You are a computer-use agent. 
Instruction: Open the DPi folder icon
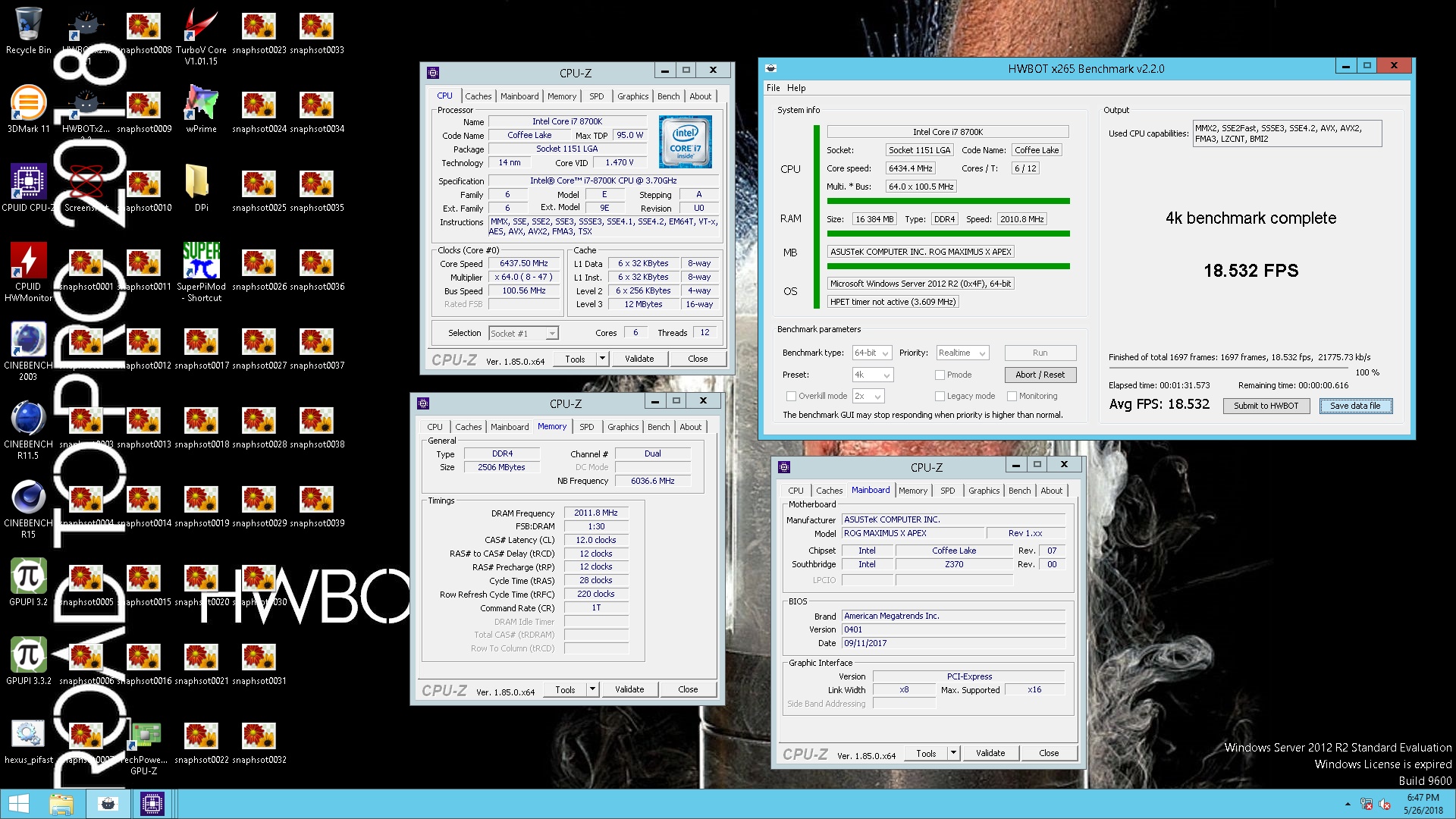[x=201, y=188]
